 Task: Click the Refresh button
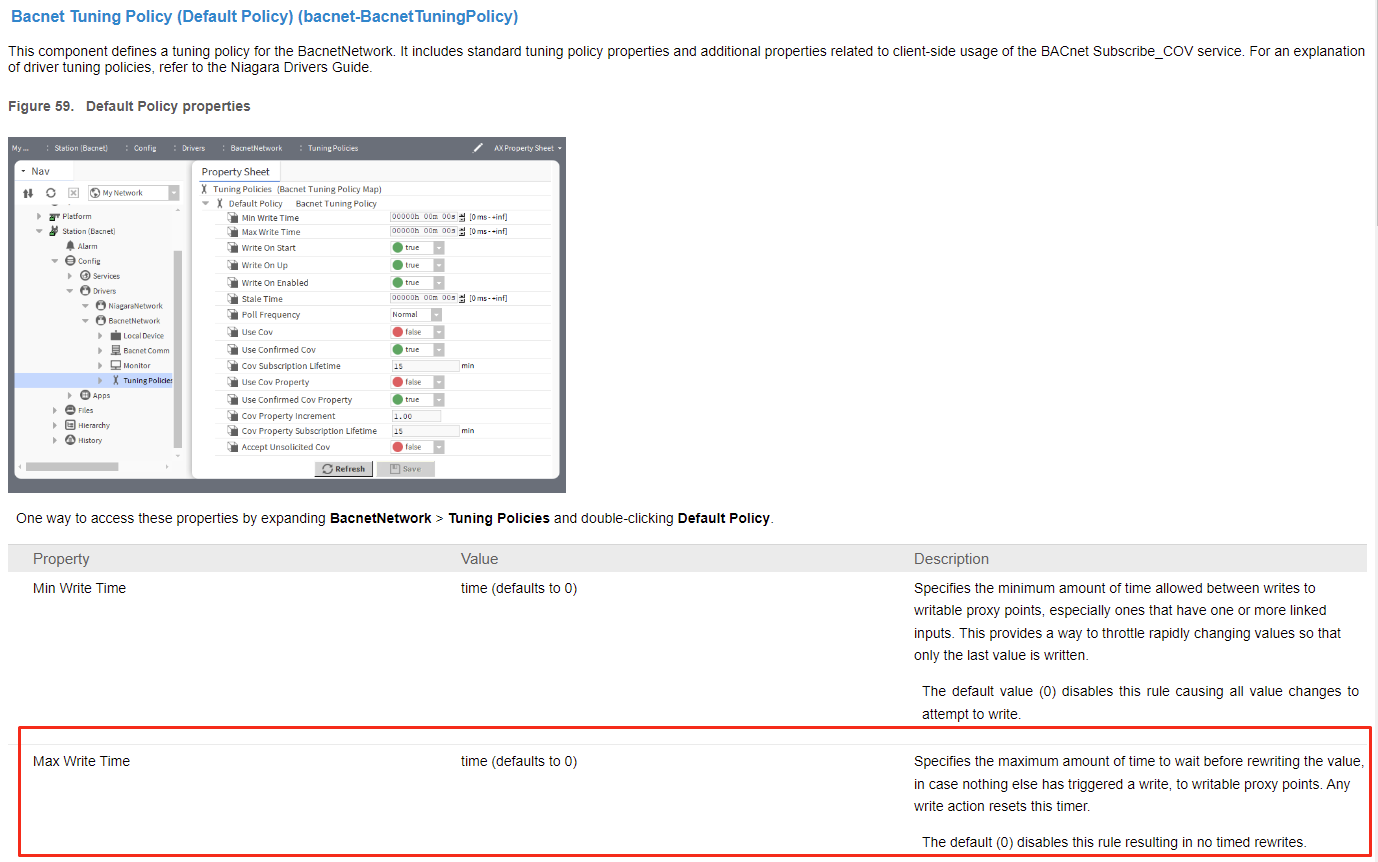[344, 469]
